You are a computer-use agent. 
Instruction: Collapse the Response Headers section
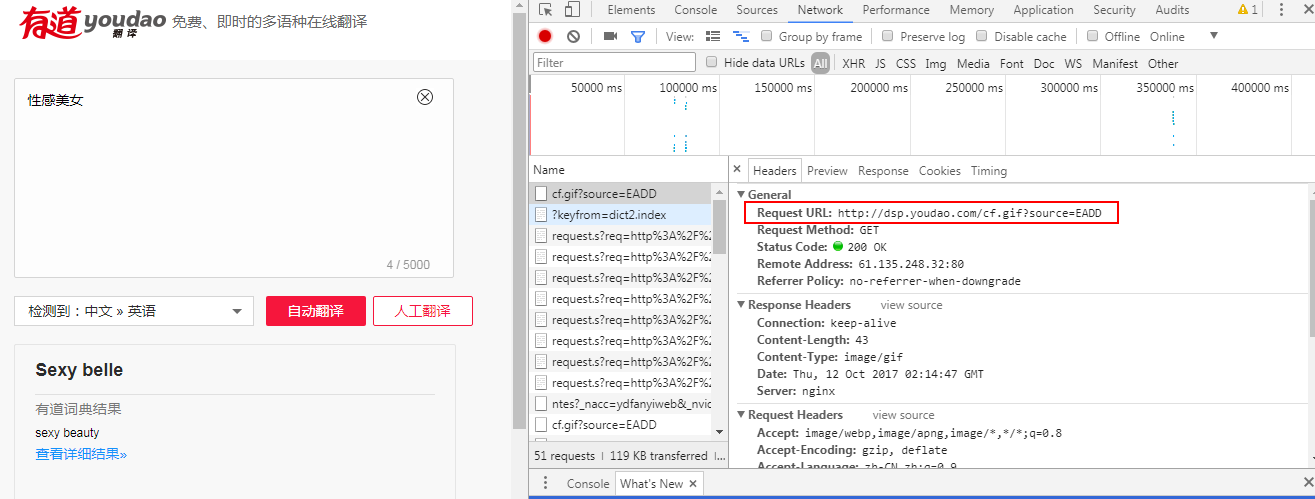742,305
